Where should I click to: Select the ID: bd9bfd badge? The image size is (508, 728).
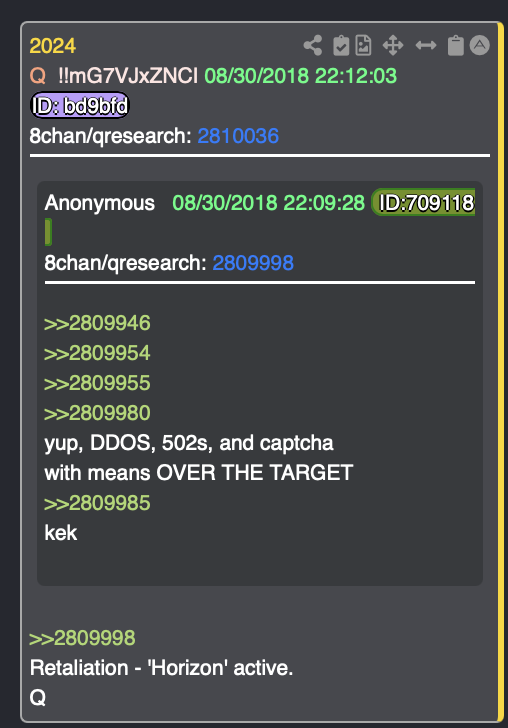[x=80, y=105]
